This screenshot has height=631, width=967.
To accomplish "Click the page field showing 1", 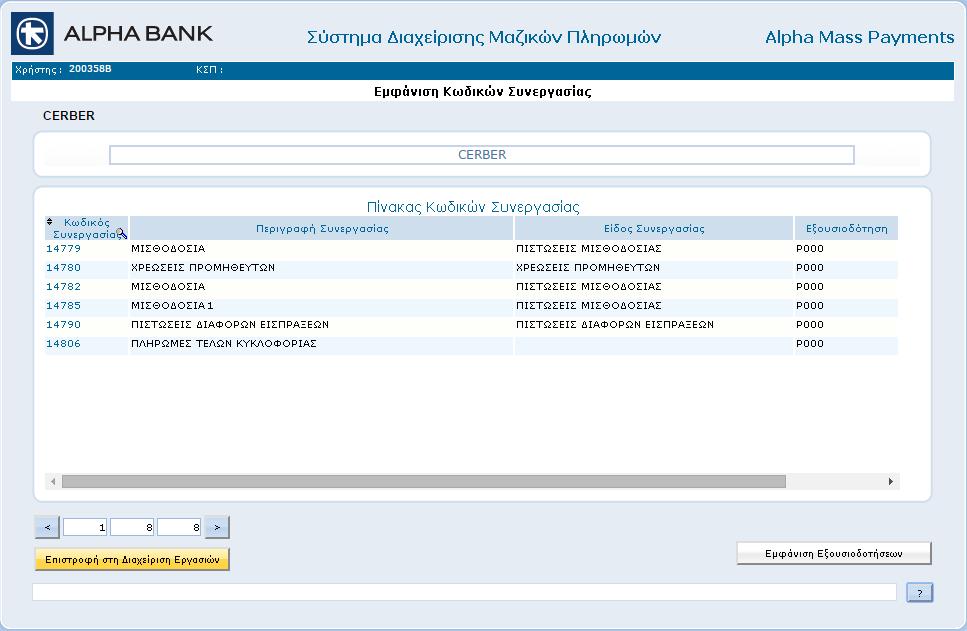I will (x=85, y=527).
